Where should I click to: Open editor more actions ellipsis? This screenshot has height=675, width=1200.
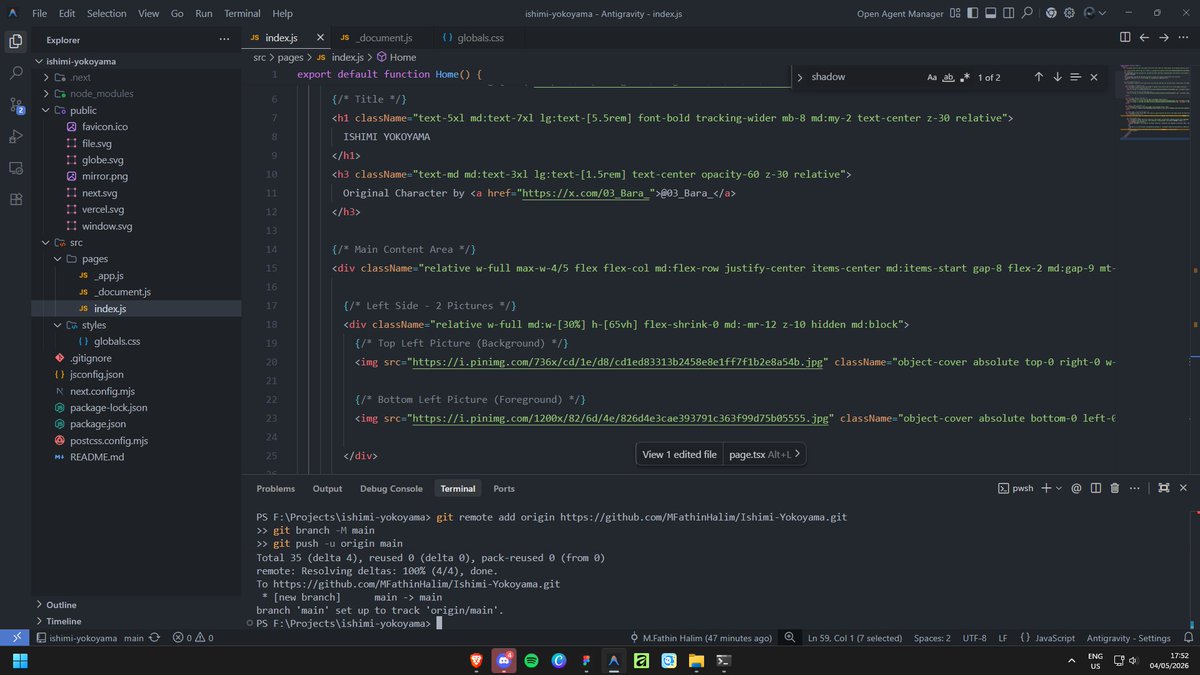(x=1182, y=38)
